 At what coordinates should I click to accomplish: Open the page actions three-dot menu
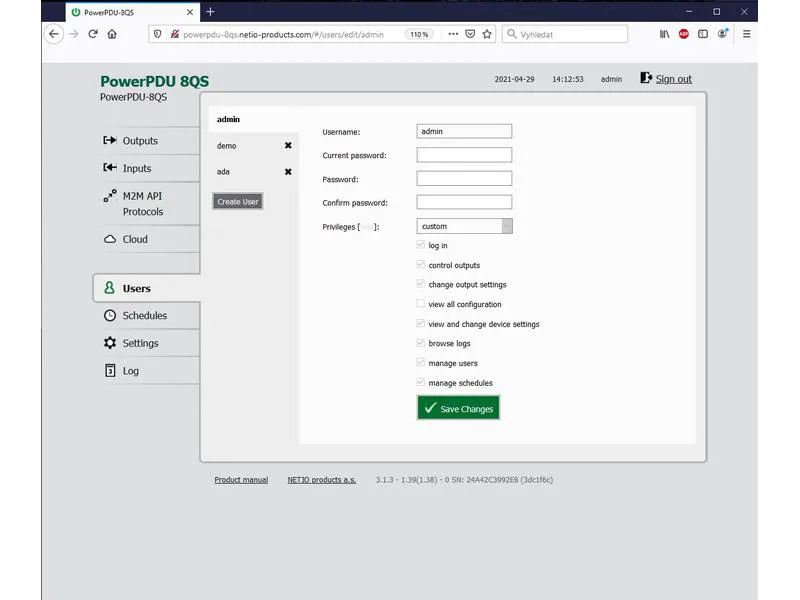click(453, 34)
